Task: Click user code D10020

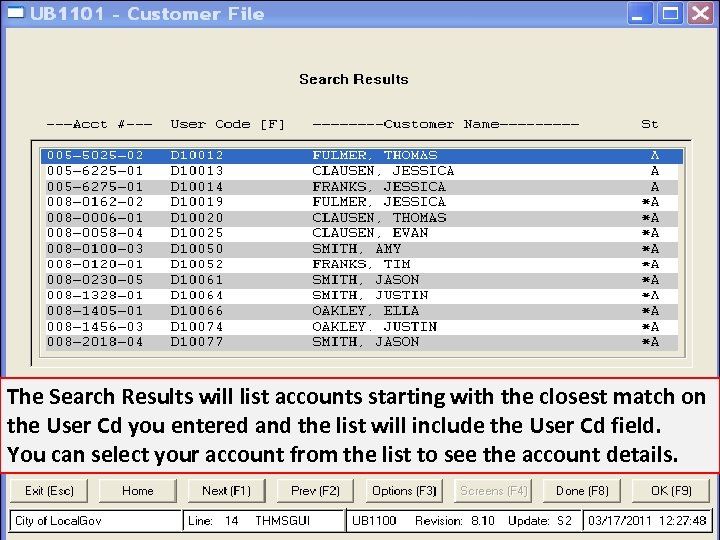Action: click(197, 218)
